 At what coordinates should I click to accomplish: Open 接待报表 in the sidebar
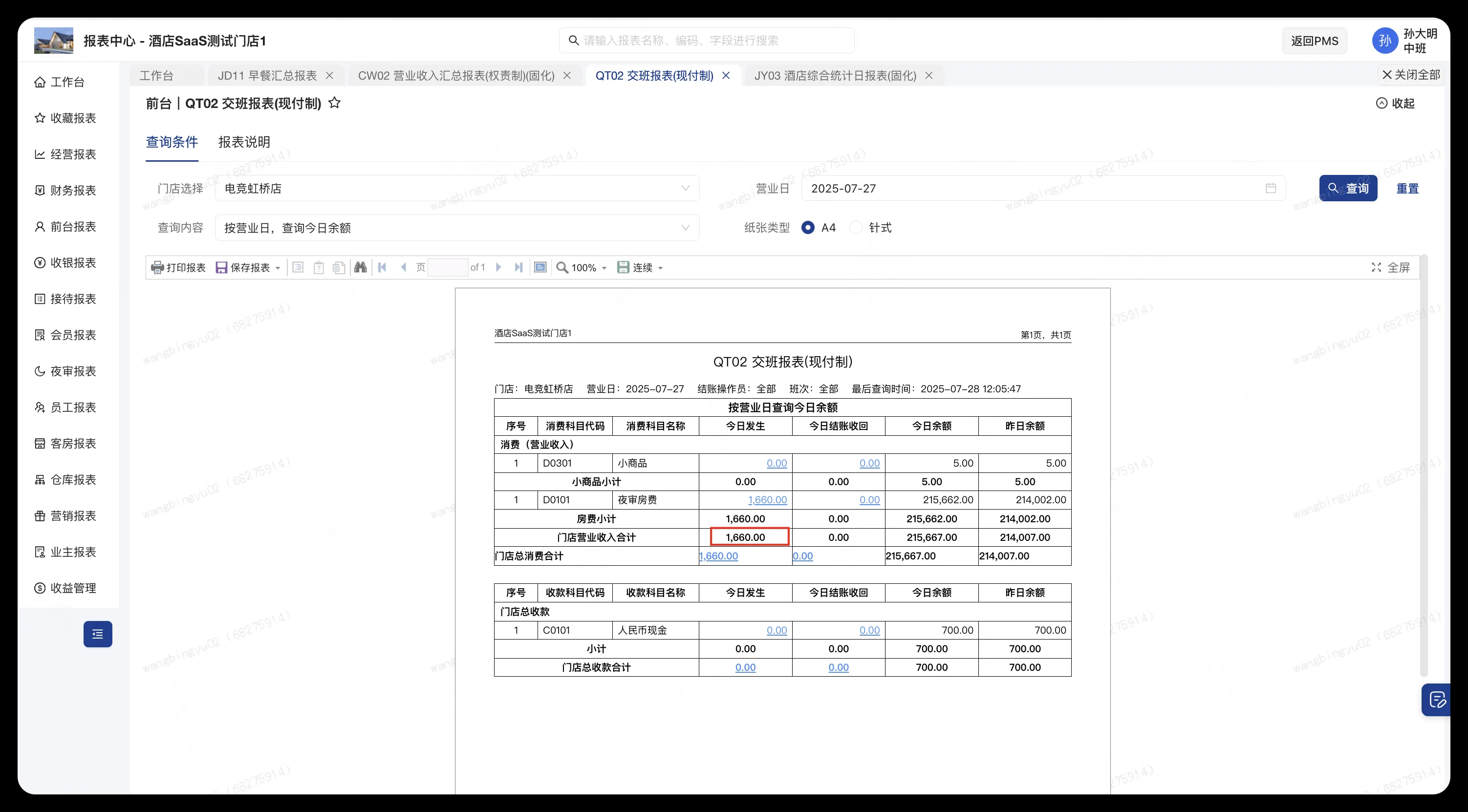pos(65,299)
